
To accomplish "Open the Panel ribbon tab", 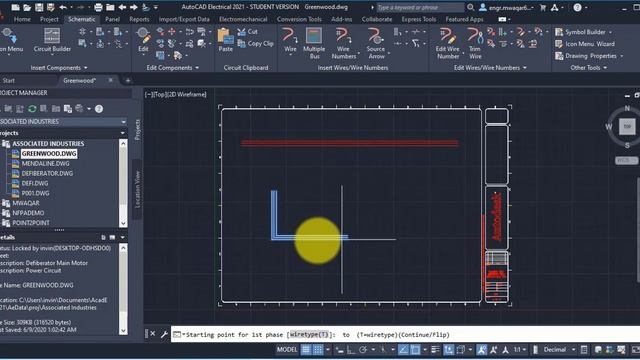I will click(112, 19).
